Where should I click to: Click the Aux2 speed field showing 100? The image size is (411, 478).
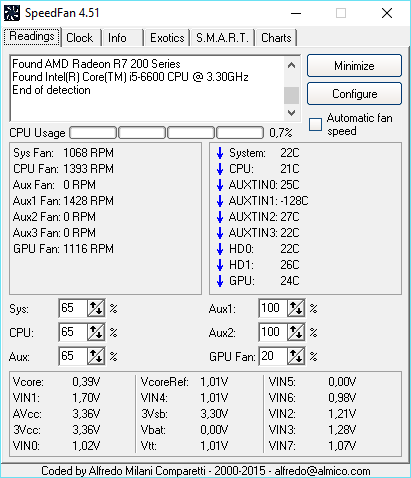(273, 332)
